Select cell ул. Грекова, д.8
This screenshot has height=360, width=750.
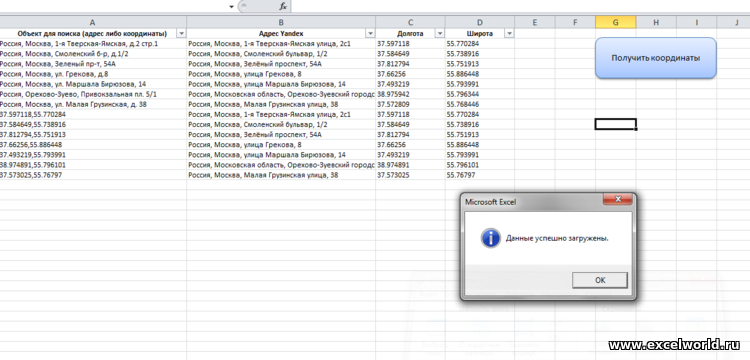coord(93,74)
